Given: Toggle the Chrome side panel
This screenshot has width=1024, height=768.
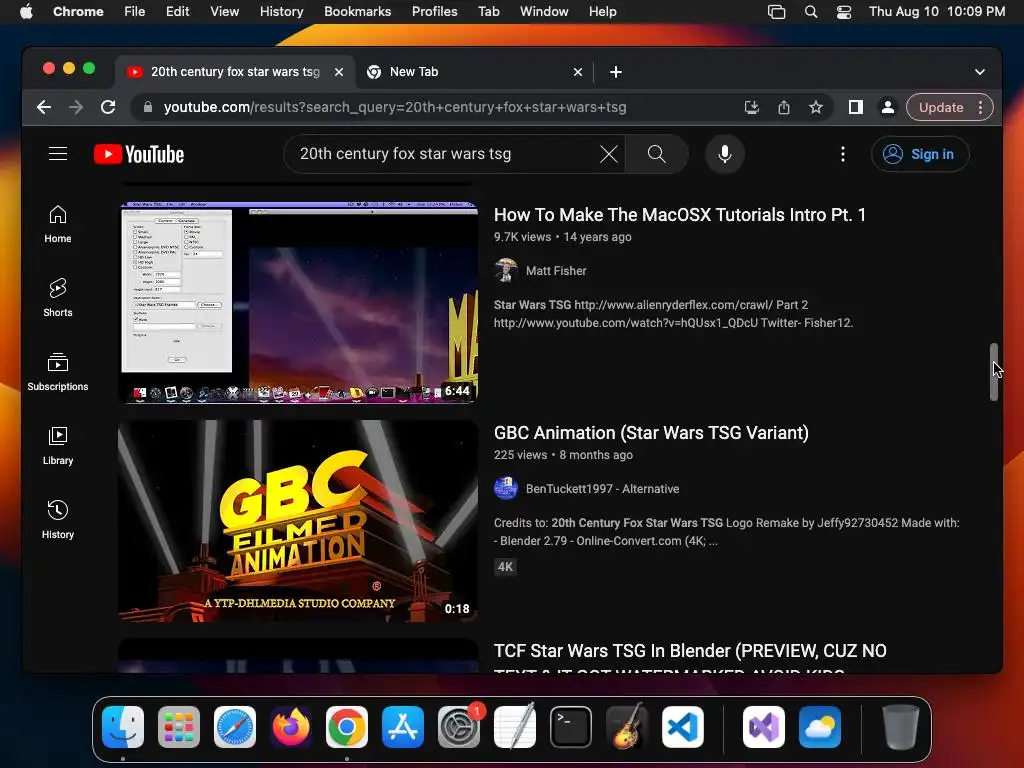Looking at the screenshot, I should coord(856,107).
